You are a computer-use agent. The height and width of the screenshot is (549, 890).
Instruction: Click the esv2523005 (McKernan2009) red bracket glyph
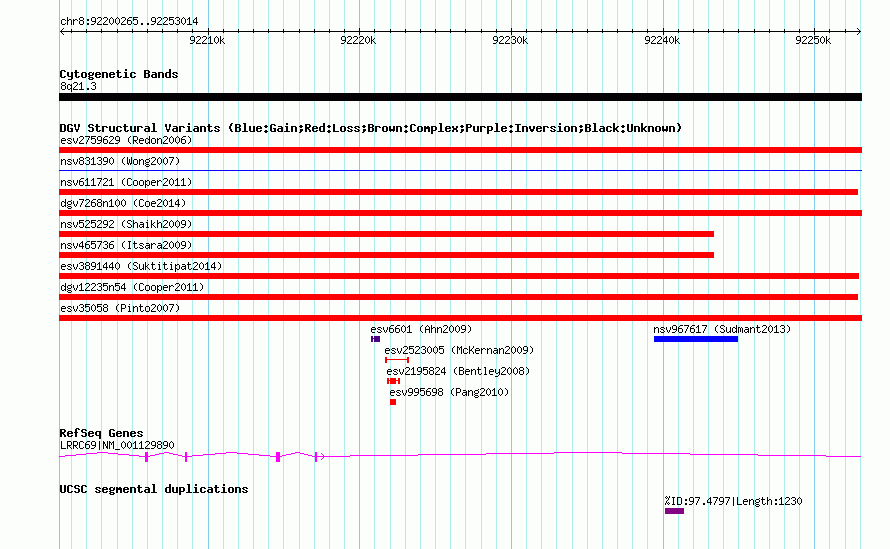397,360
